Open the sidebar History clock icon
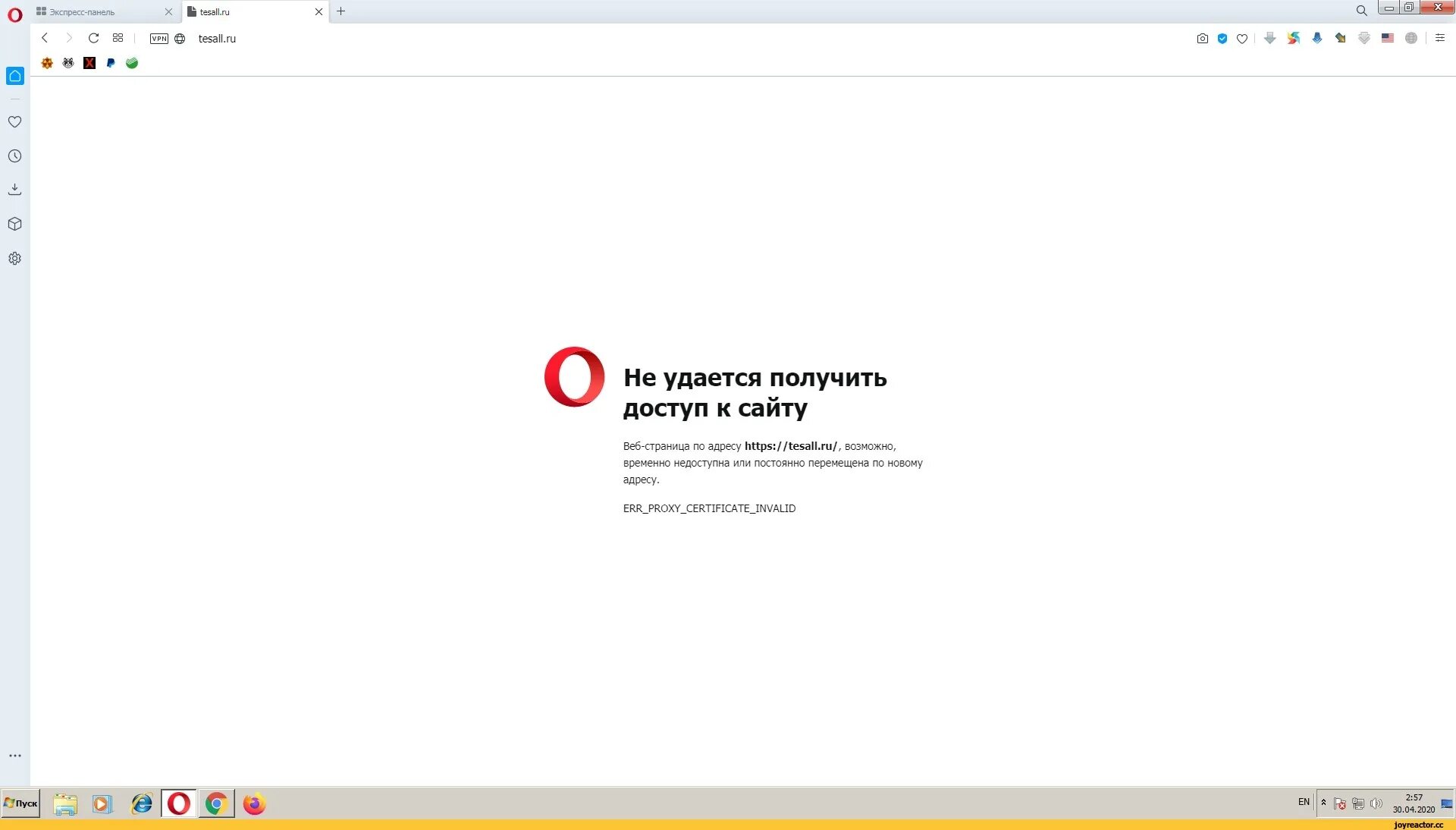 (14, 156)
